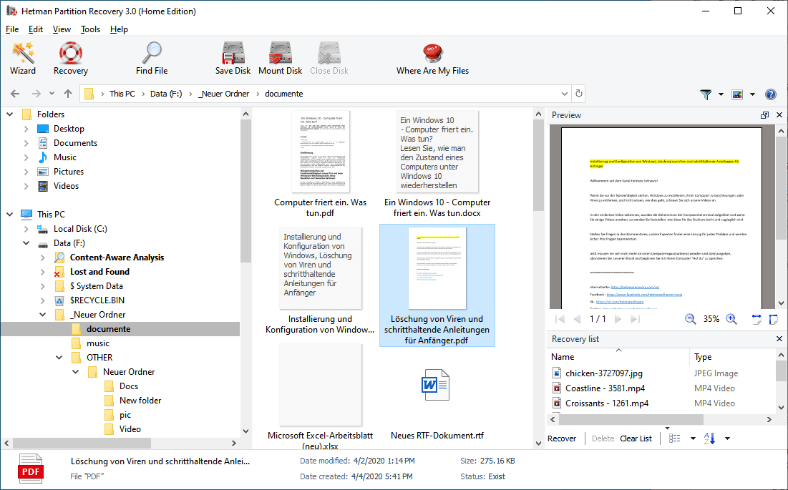
Task: Expand the Desktop folder node
Action: (26, 129)
